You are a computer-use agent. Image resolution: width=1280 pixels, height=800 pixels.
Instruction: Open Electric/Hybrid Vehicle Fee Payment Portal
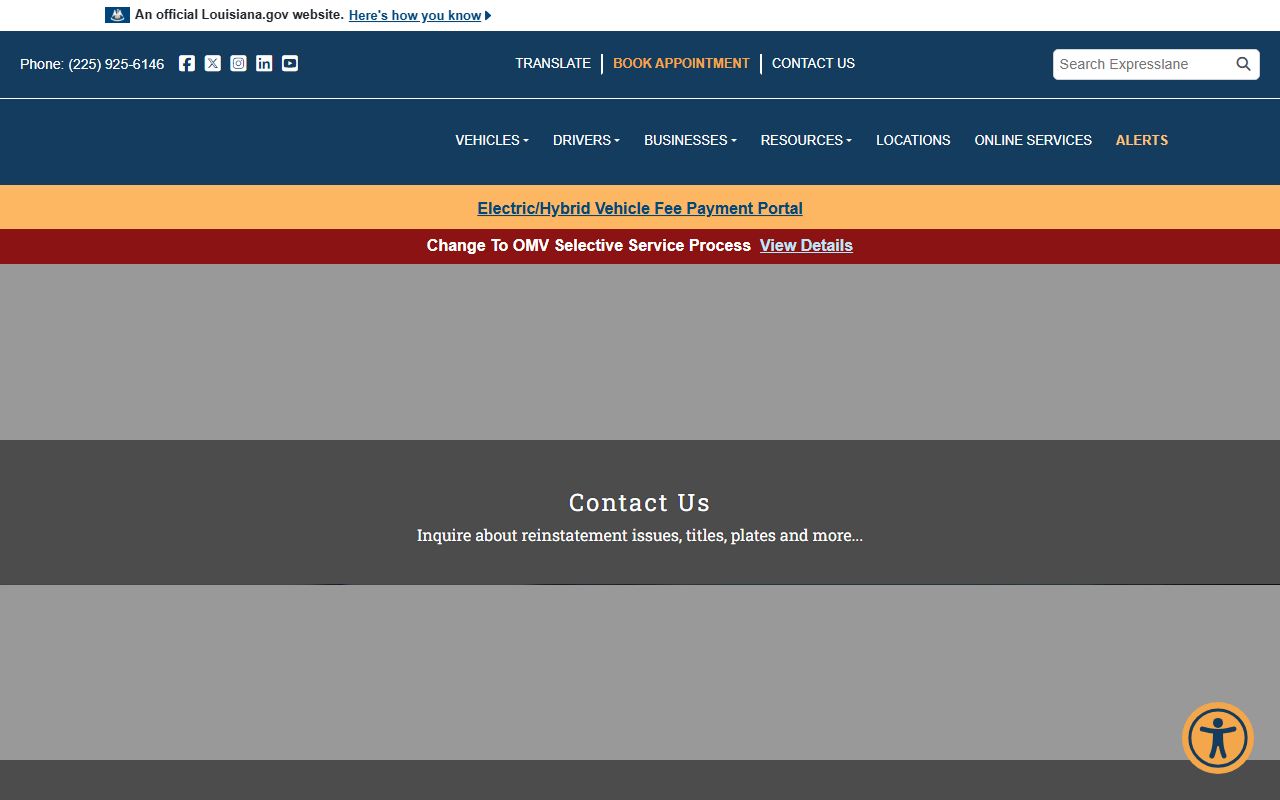pyautogui.click(x=640, y=208)
